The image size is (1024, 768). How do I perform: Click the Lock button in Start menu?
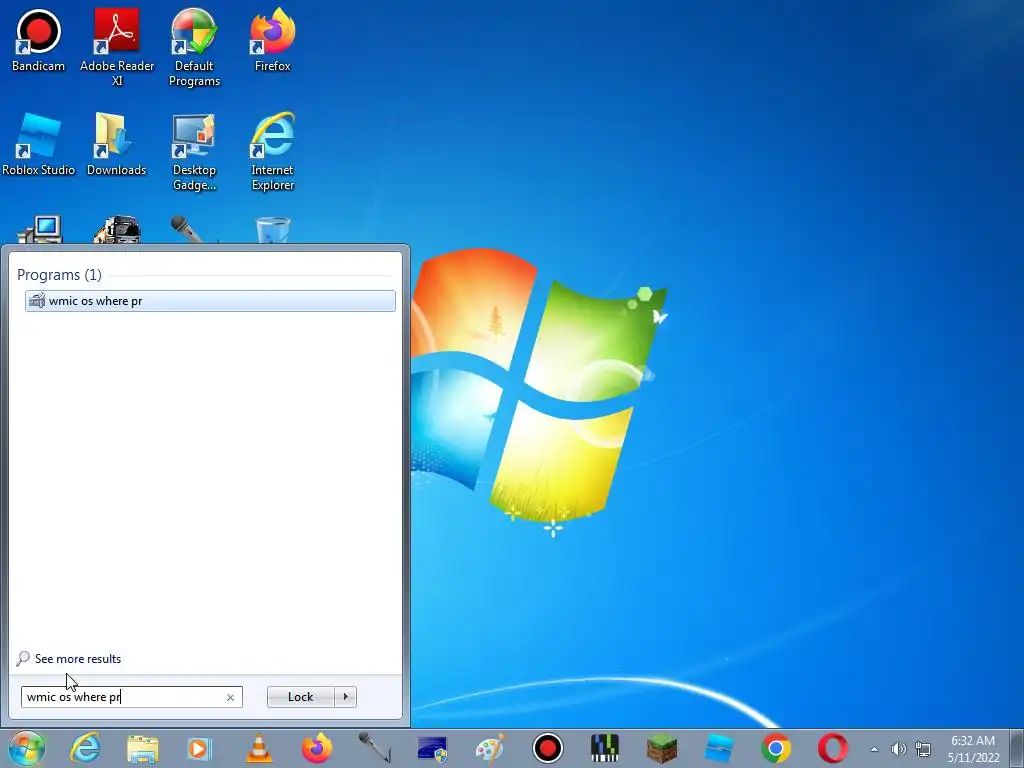click(x=300, y=697)
